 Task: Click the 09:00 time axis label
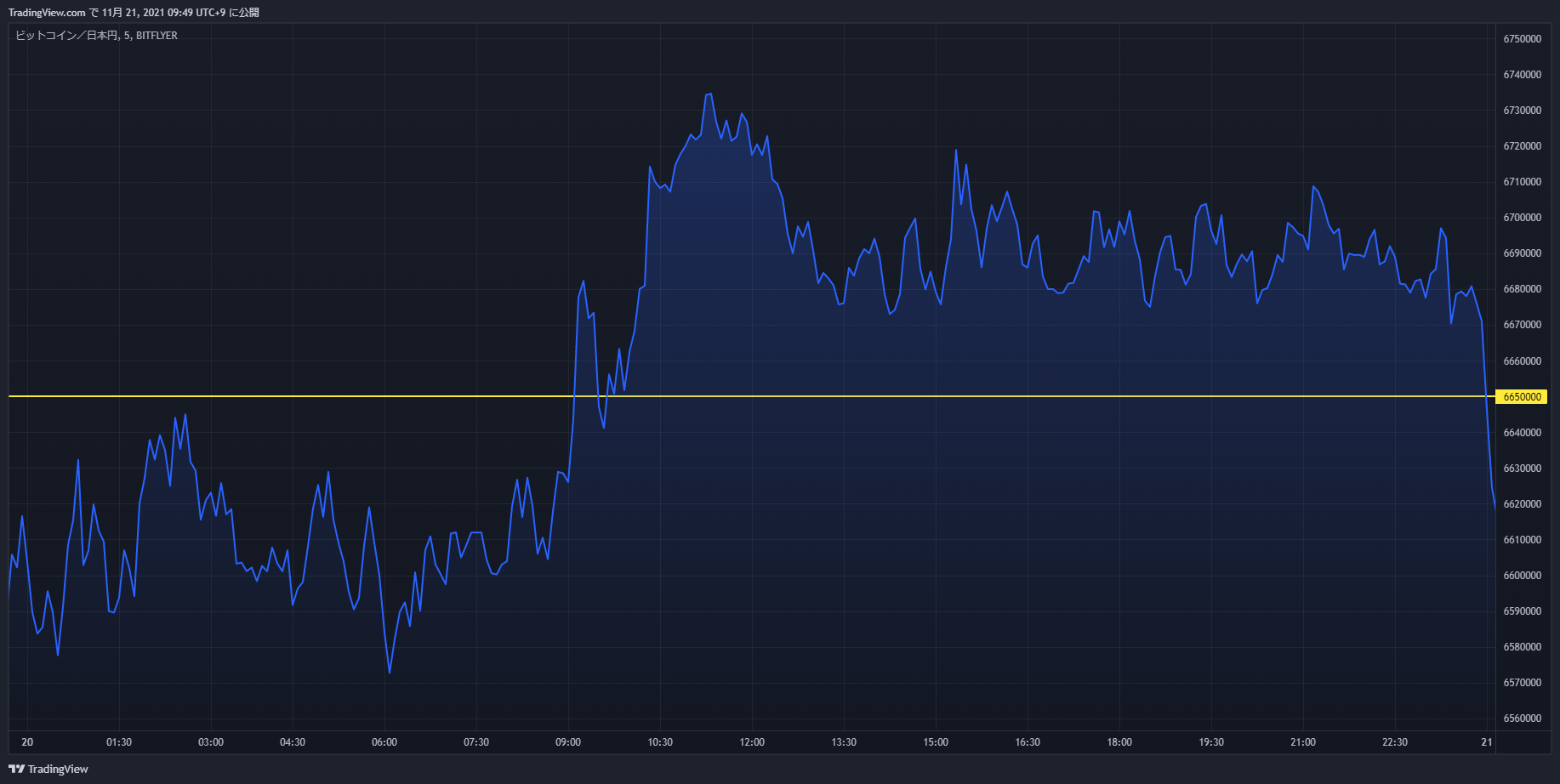568,742
